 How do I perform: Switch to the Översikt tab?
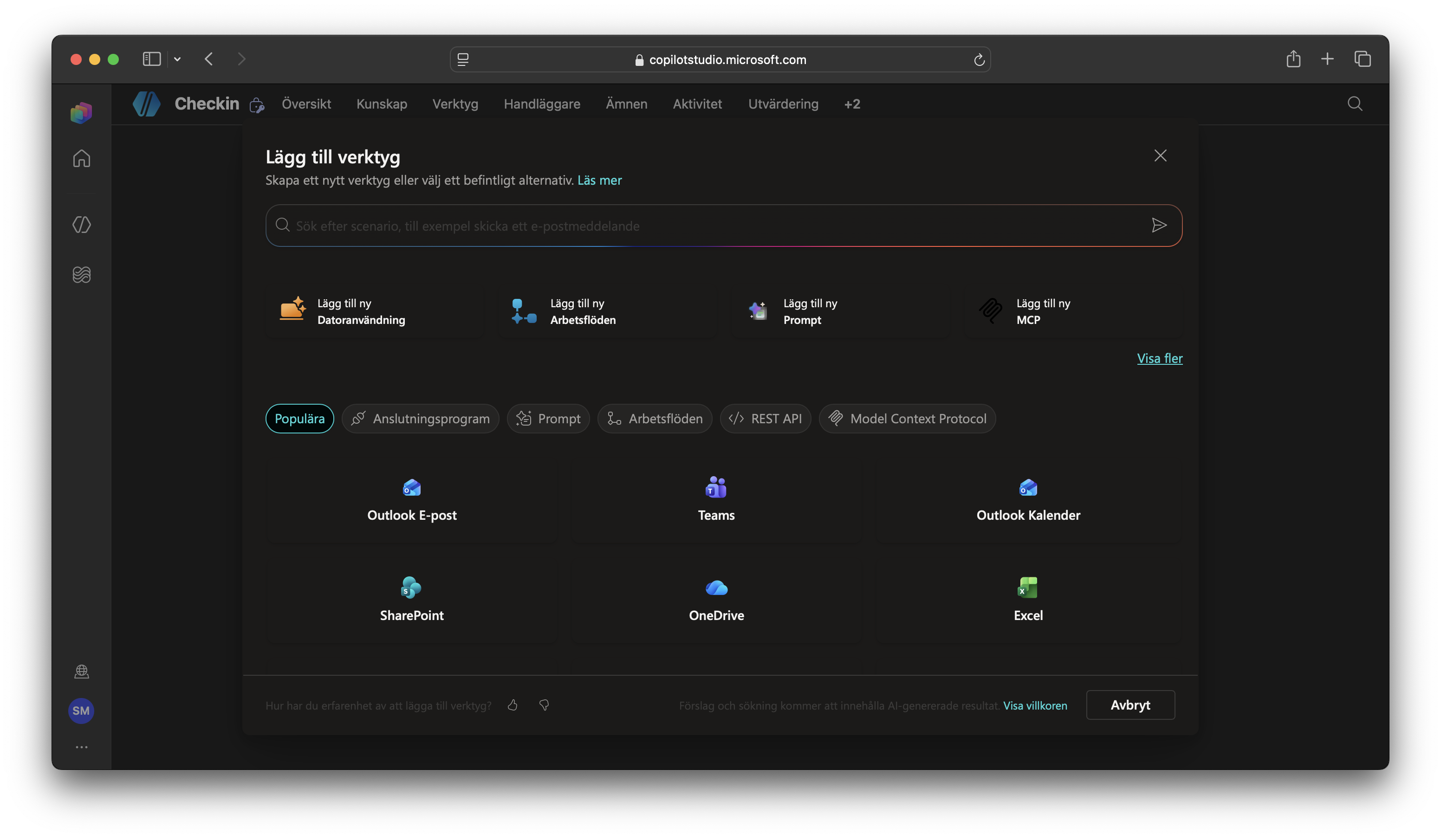(306, 103)
